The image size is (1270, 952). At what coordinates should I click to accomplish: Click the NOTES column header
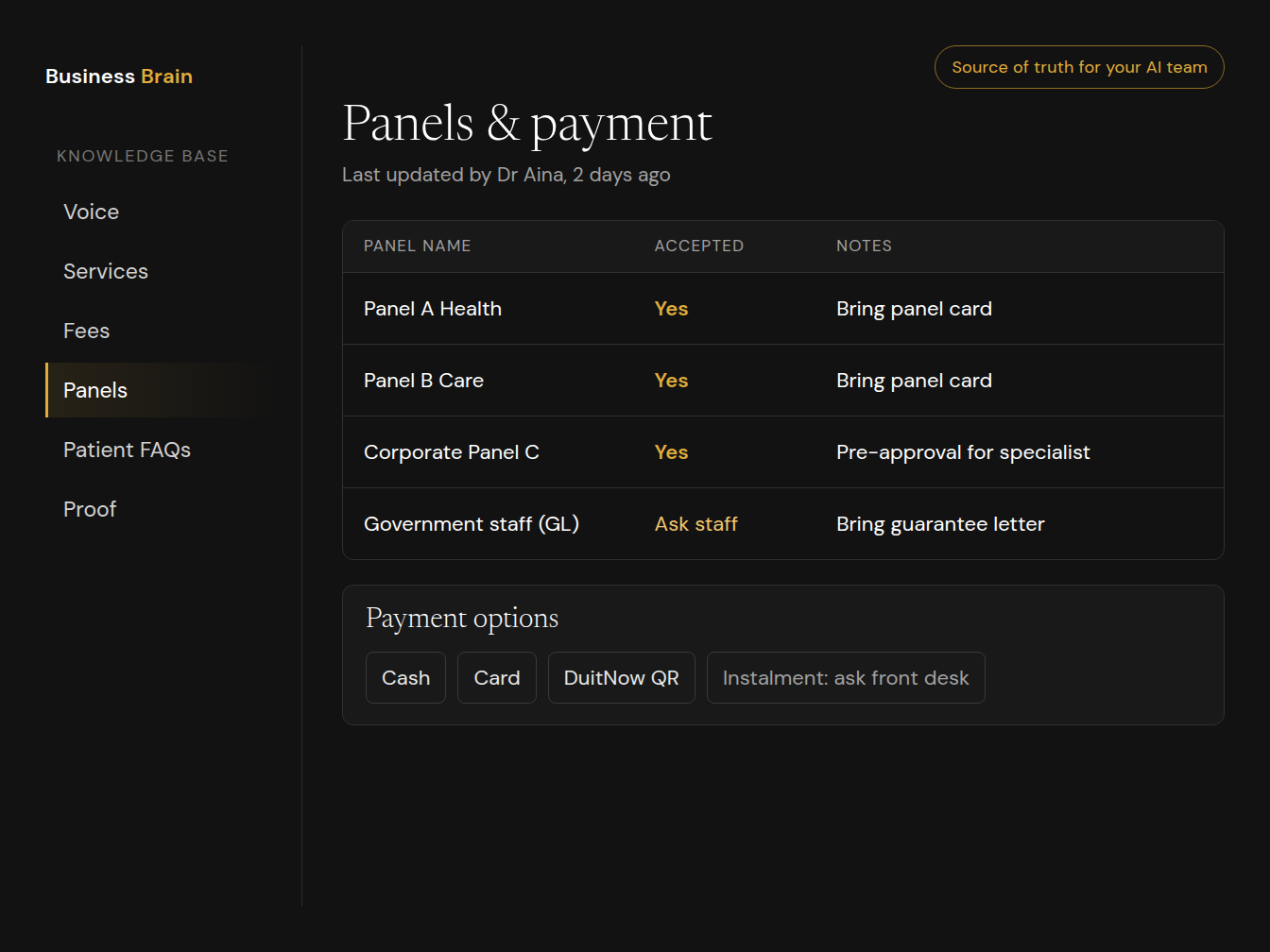click(x=864, y=246)
